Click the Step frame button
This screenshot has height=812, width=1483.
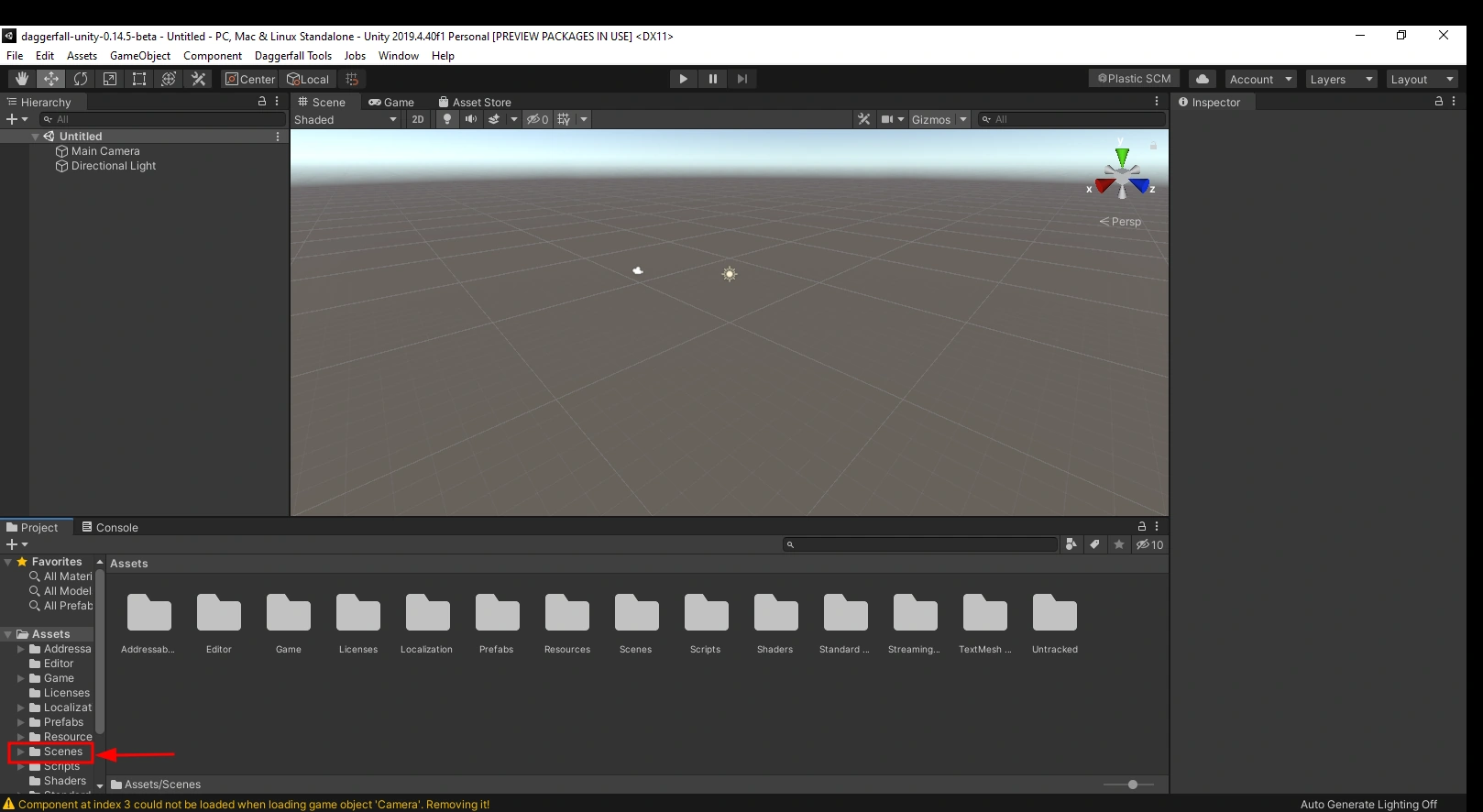742,79
